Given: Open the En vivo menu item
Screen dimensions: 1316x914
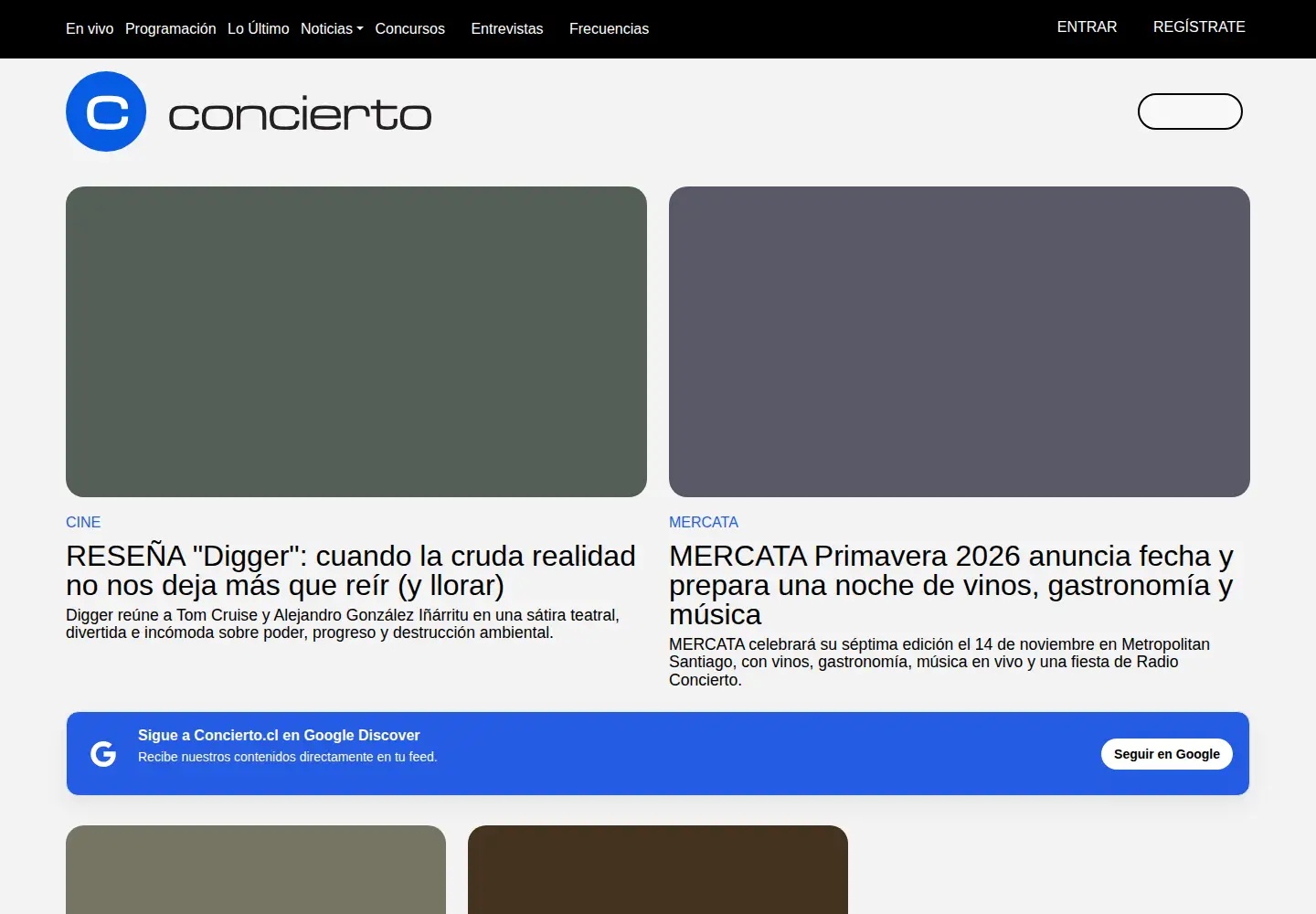Looking at the screenshot, I should 90,28.
